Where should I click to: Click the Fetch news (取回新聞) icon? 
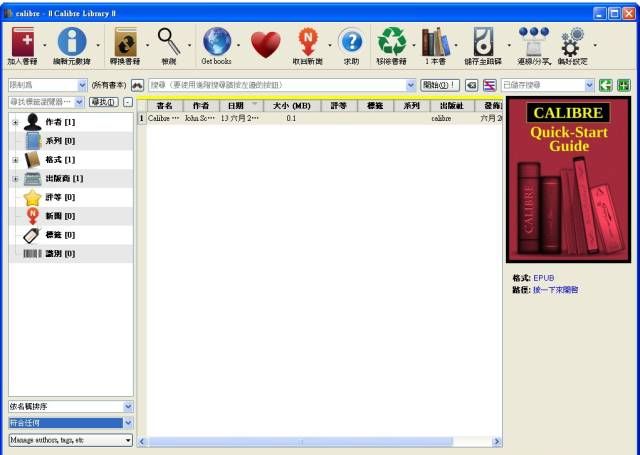tap(310, 43)
